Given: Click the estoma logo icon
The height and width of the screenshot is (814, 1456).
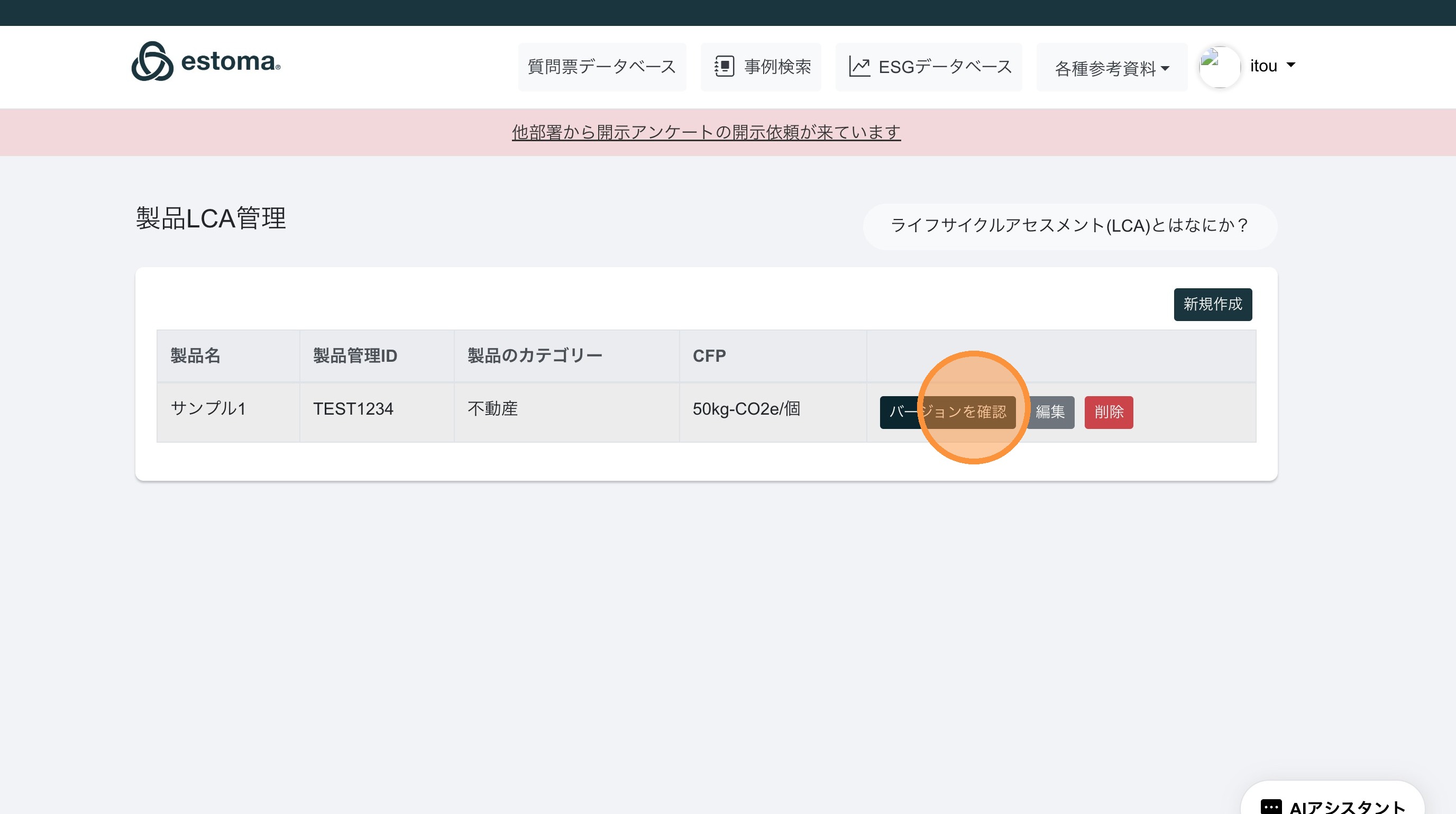Looking at the screenshot, I should tap(152, 61).
